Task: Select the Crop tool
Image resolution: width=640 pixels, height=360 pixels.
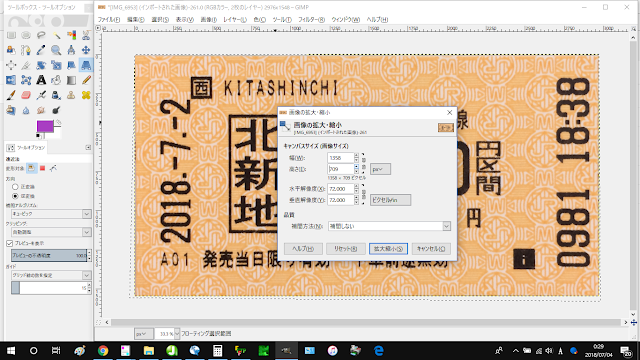Action: point(26,65)
